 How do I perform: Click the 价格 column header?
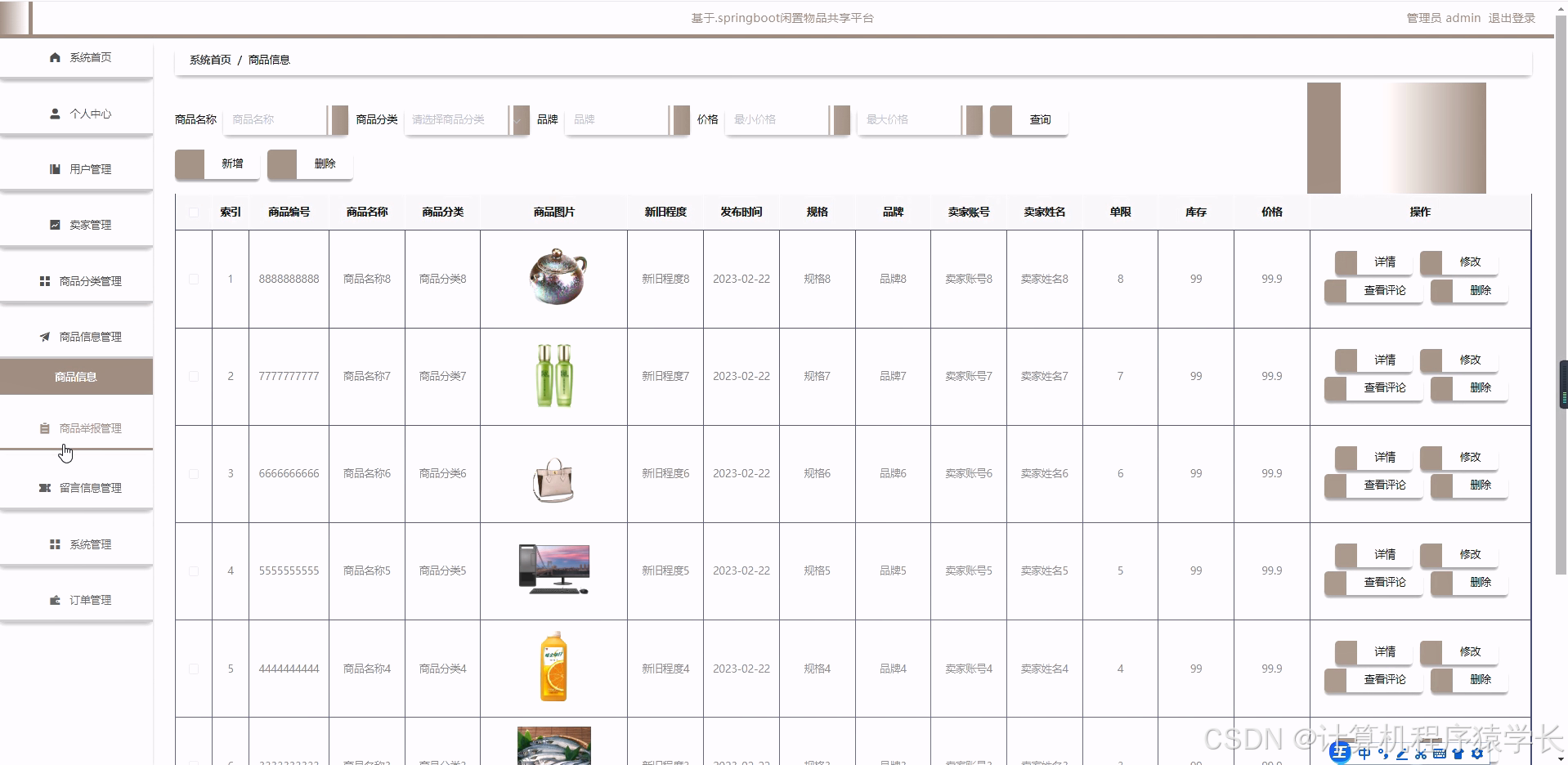[1271, 212]
